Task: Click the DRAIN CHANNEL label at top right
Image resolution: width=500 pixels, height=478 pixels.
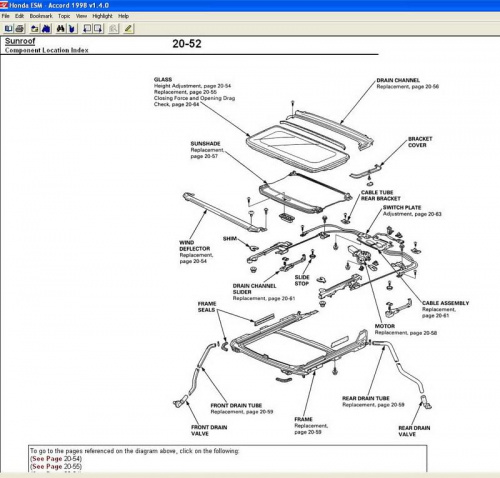Action: tap(398, 80)
